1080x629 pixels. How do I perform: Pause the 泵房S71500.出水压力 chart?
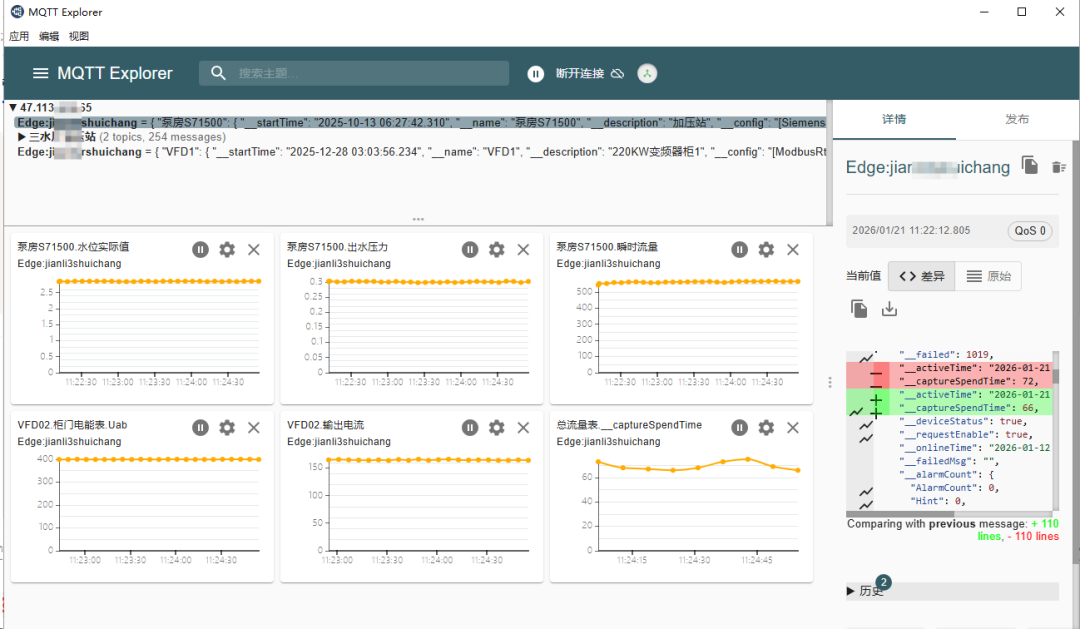[x=470, y=249]
